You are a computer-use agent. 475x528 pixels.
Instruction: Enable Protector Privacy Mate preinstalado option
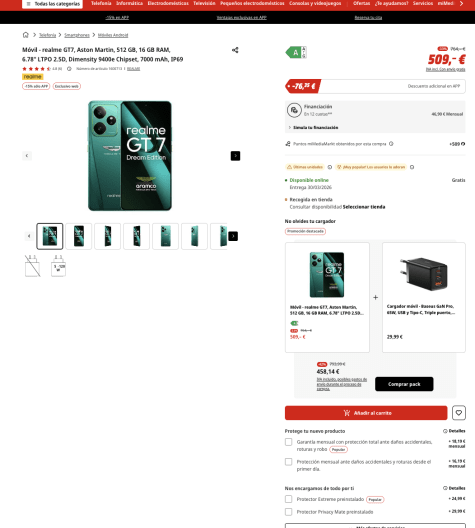click(x=289, y=512)
